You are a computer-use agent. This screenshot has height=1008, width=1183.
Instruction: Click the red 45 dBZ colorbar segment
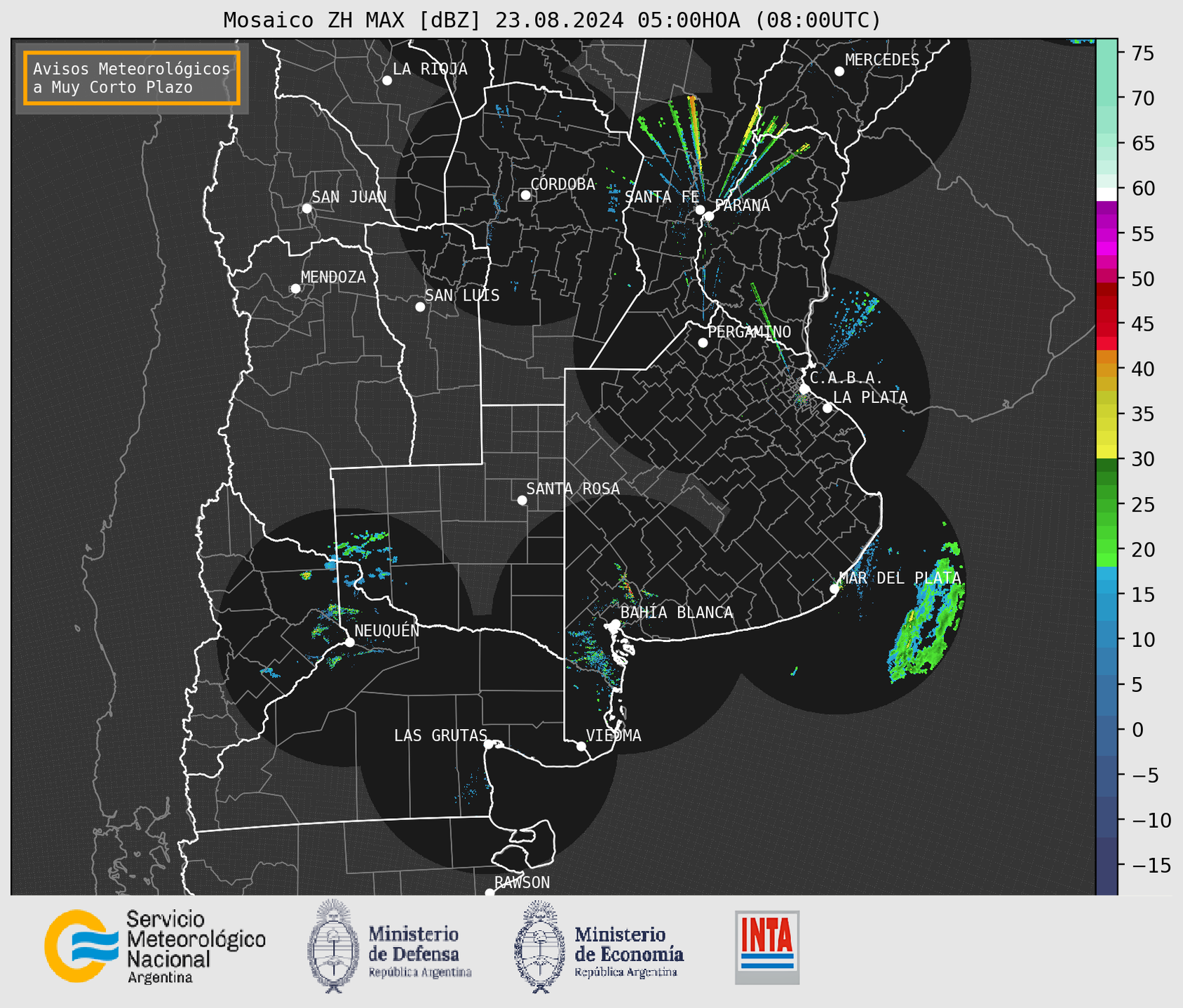pos(1107,329)
